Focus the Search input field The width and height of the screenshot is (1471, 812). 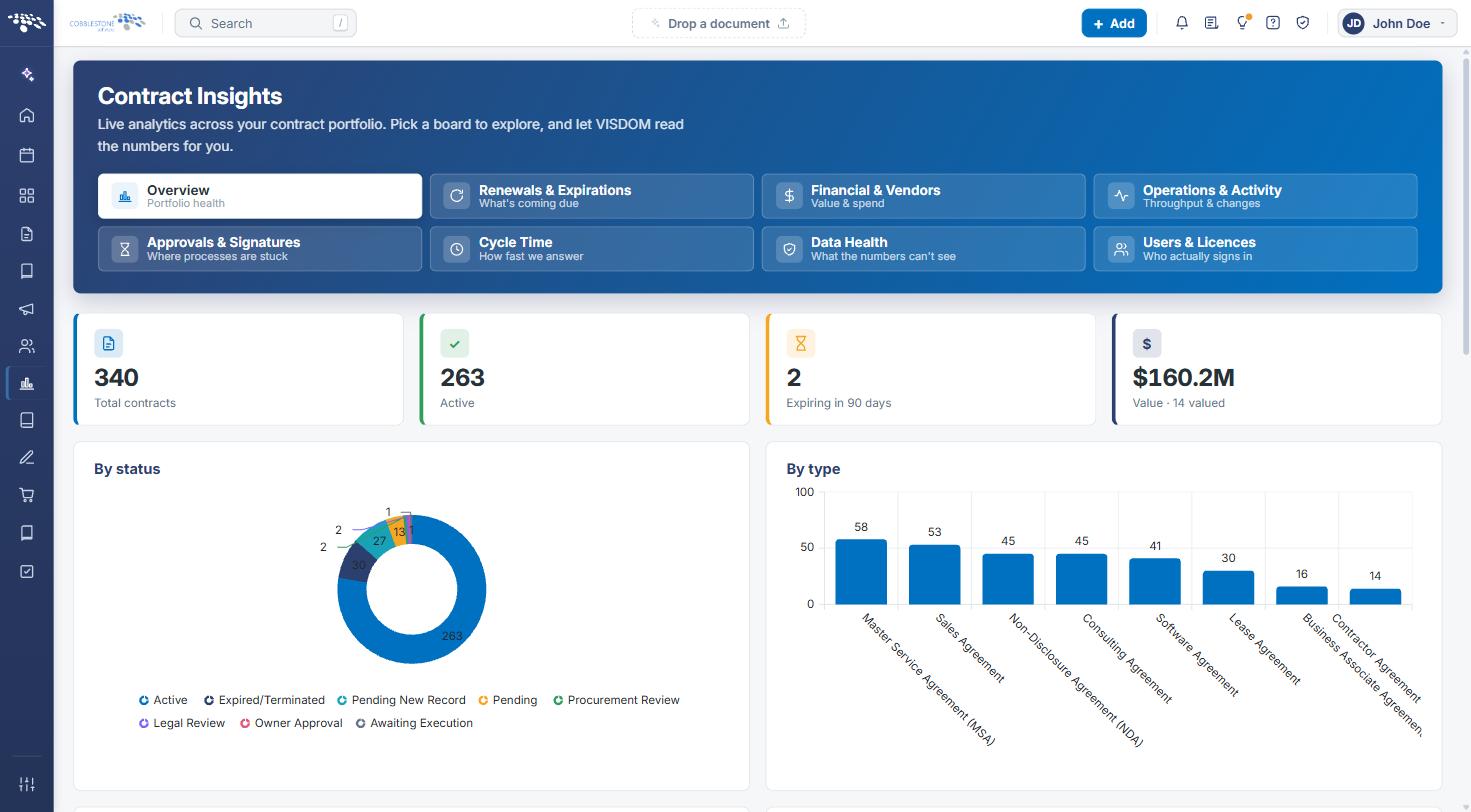[266, 23]
